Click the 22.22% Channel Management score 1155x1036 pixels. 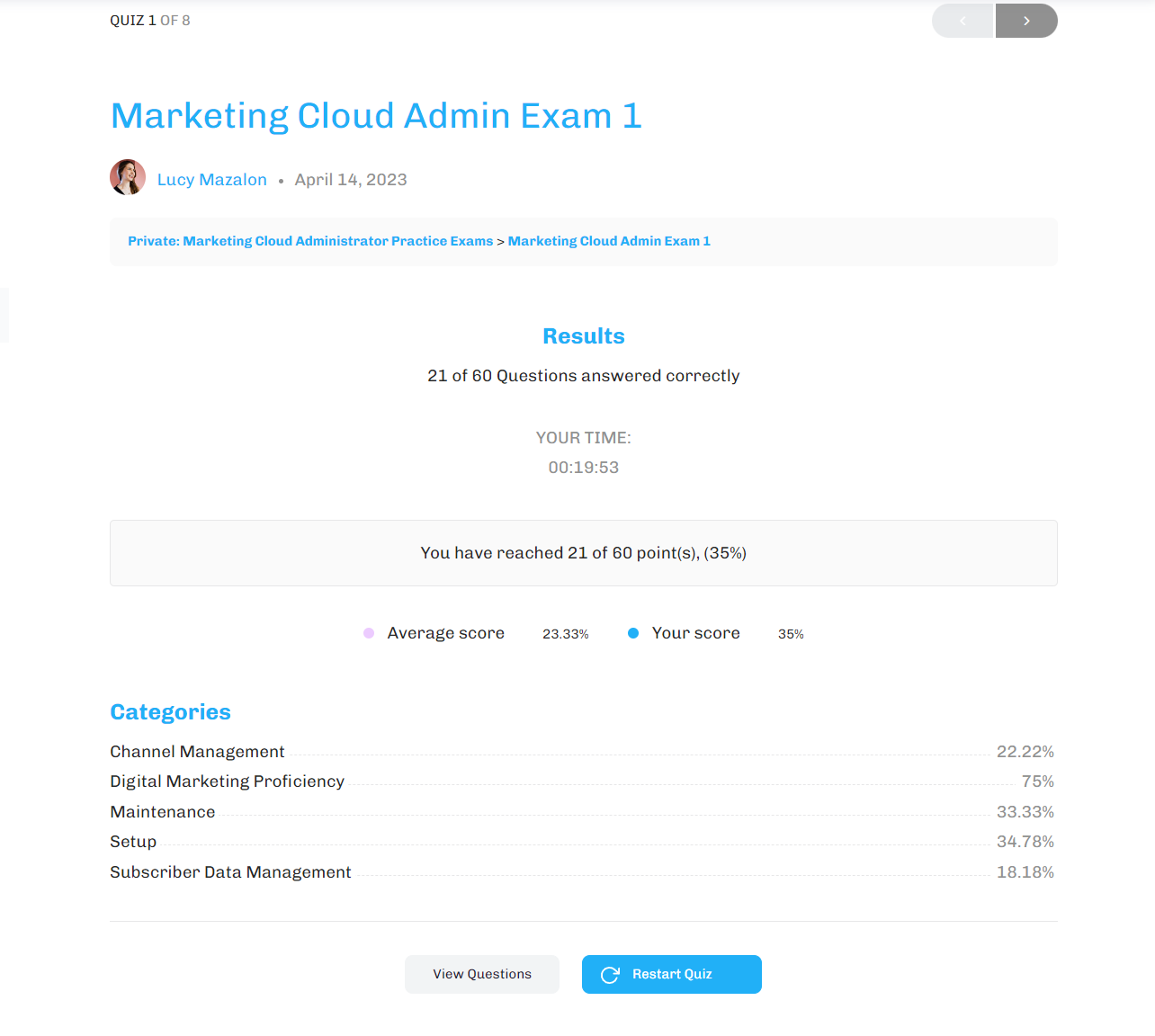pyautogui.click(x=1025, y=752)
